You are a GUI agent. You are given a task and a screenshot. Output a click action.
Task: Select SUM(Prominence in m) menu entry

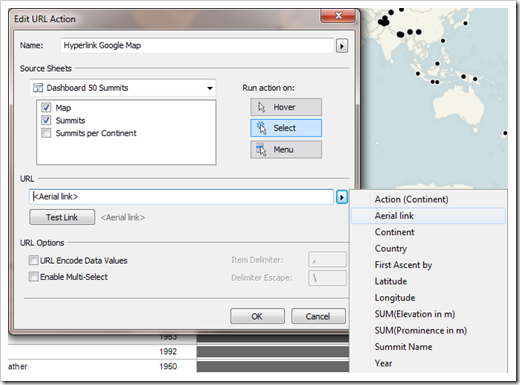(x=428, y=330)
